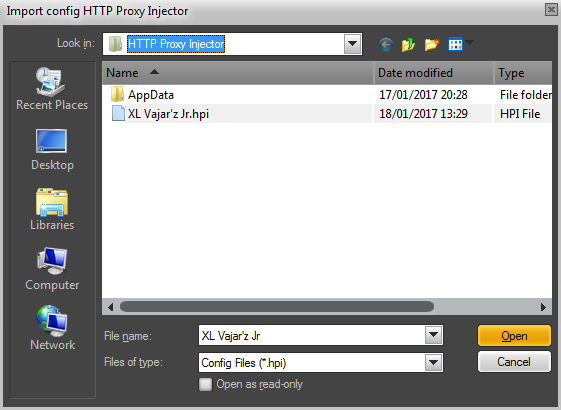Select the AppData folder name
Image resolution: width=561 pixels, height=410 pixels.
(151, 95)
